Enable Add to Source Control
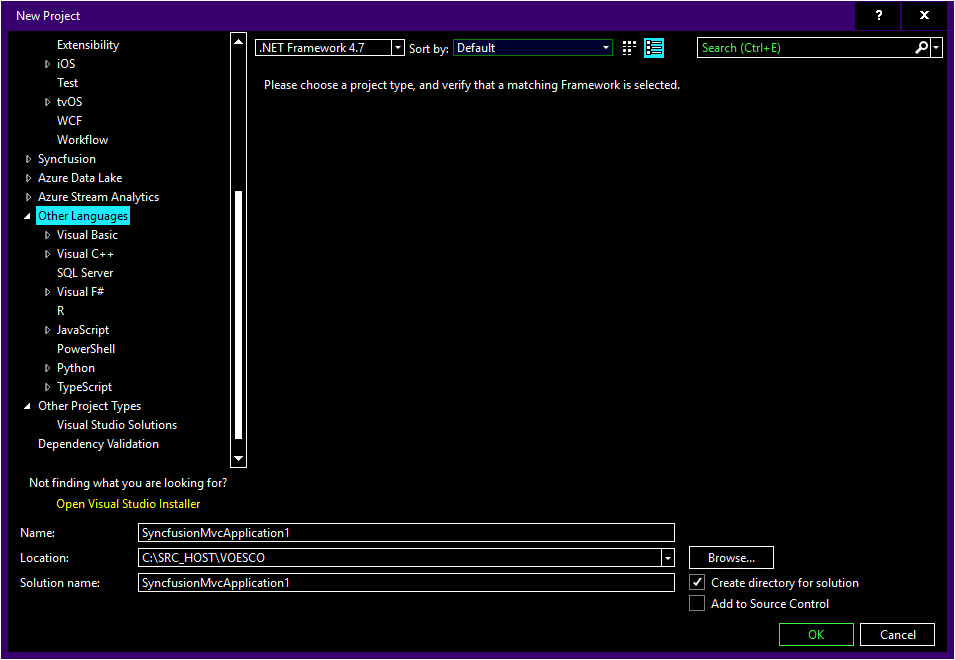This screenshot has height=660, width=955. (697, 603)
